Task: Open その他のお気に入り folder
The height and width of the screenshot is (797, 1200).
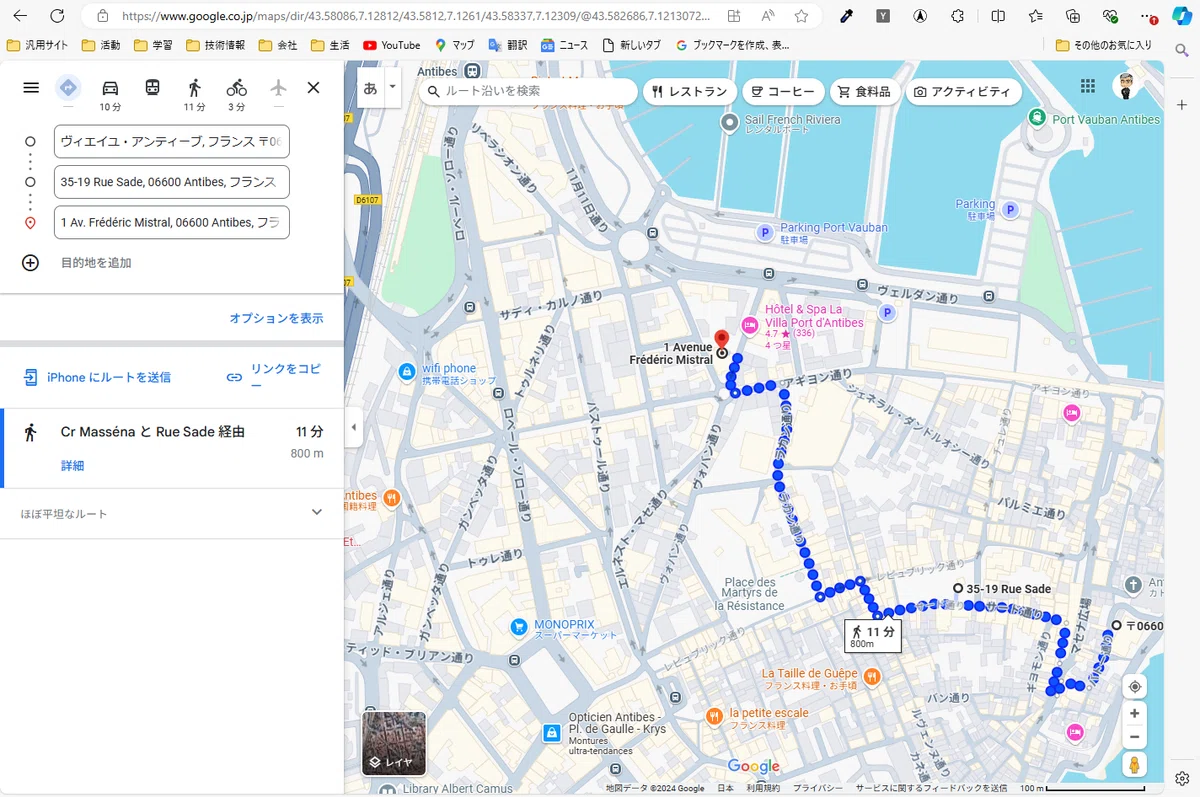Action: pyautogui.click(x=1104, y=45)
